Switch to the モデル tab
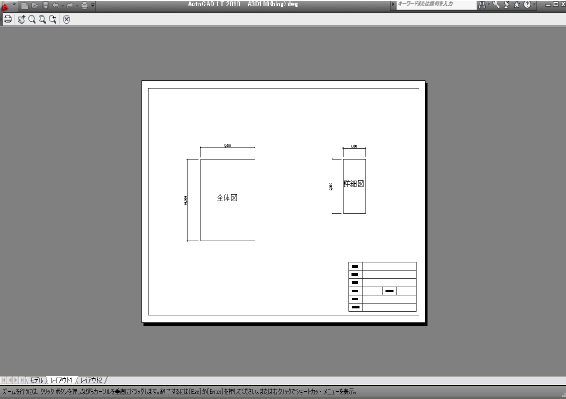Screen dimensions: 566x399 click(37, 380)
